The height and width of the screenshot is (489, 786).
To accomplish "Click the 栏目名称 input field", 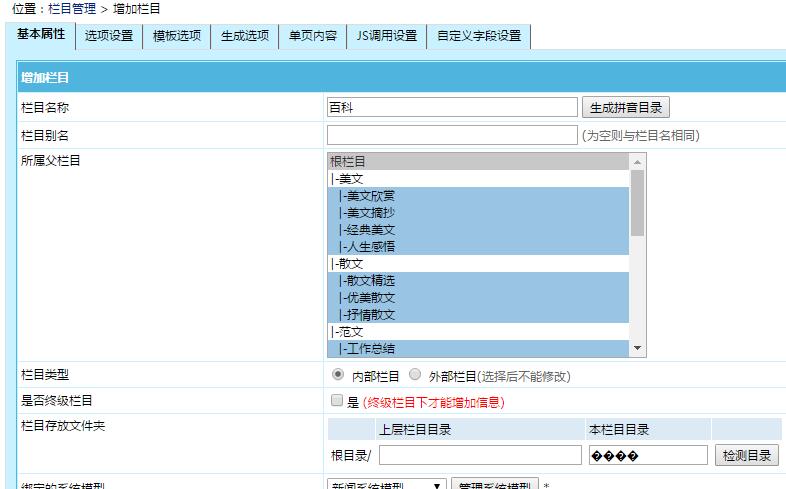I will pos(452,108).
